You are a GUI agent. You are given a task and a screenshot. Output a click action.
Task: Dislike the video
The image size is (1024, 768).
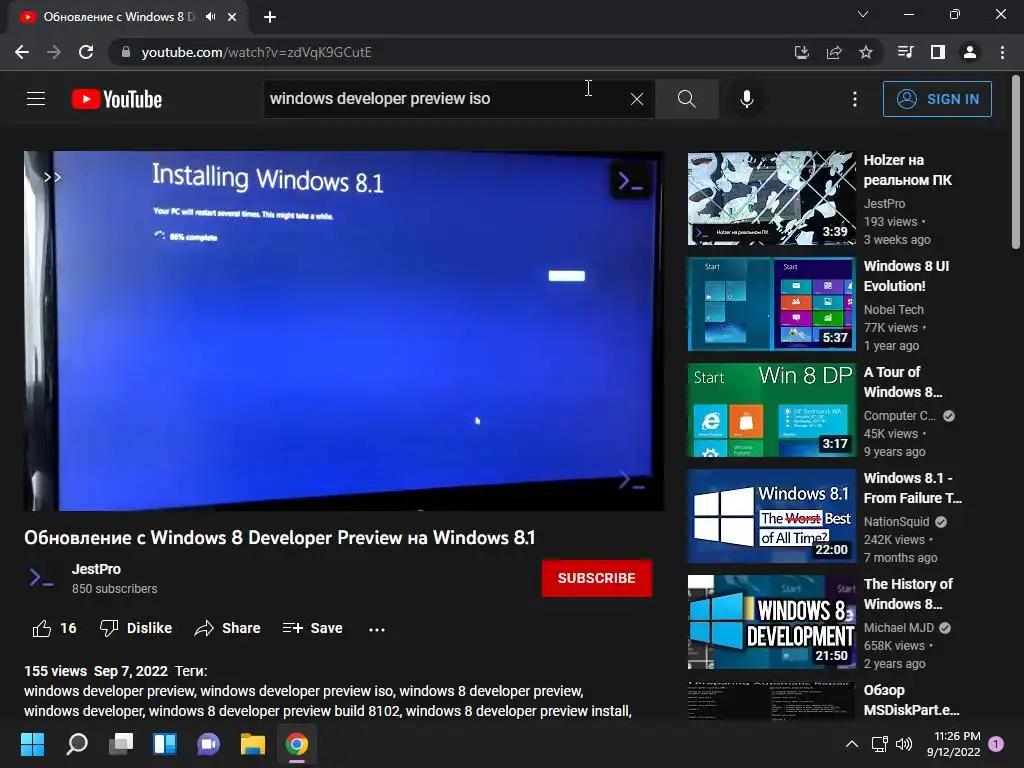pyautogui.click(x=136, y=628)
